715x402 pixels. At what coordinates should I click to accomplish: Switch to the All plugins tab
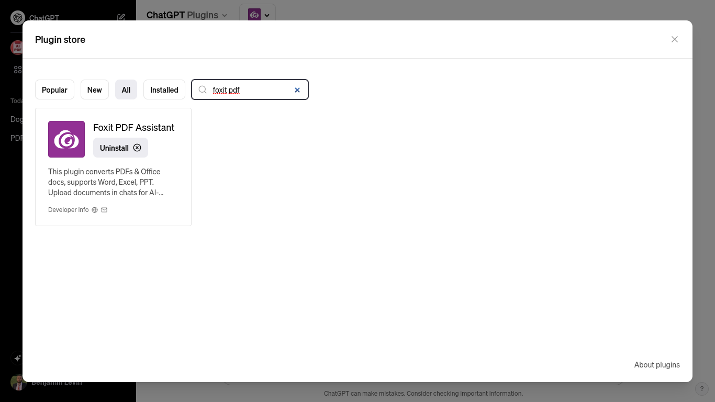pyautogui.click(x=126, y=90)
